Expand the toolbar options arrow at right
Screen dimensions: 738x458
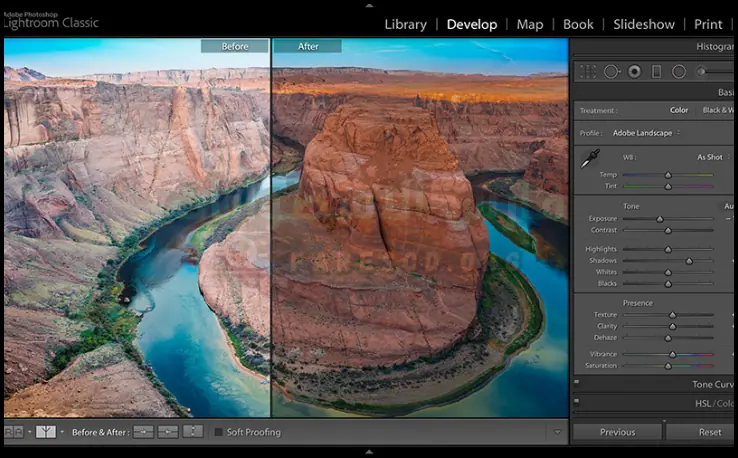point(557,432)
